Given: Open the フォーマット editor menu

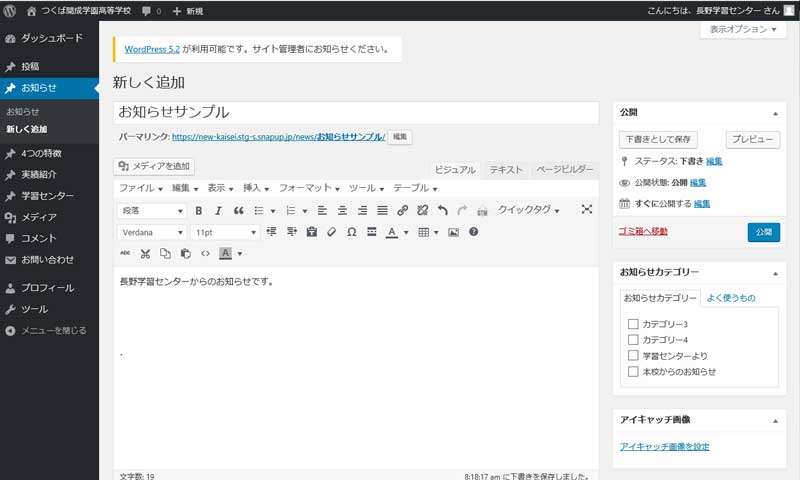Looking at the screenshot, I should pyautogui.click(x=309, y=188).
